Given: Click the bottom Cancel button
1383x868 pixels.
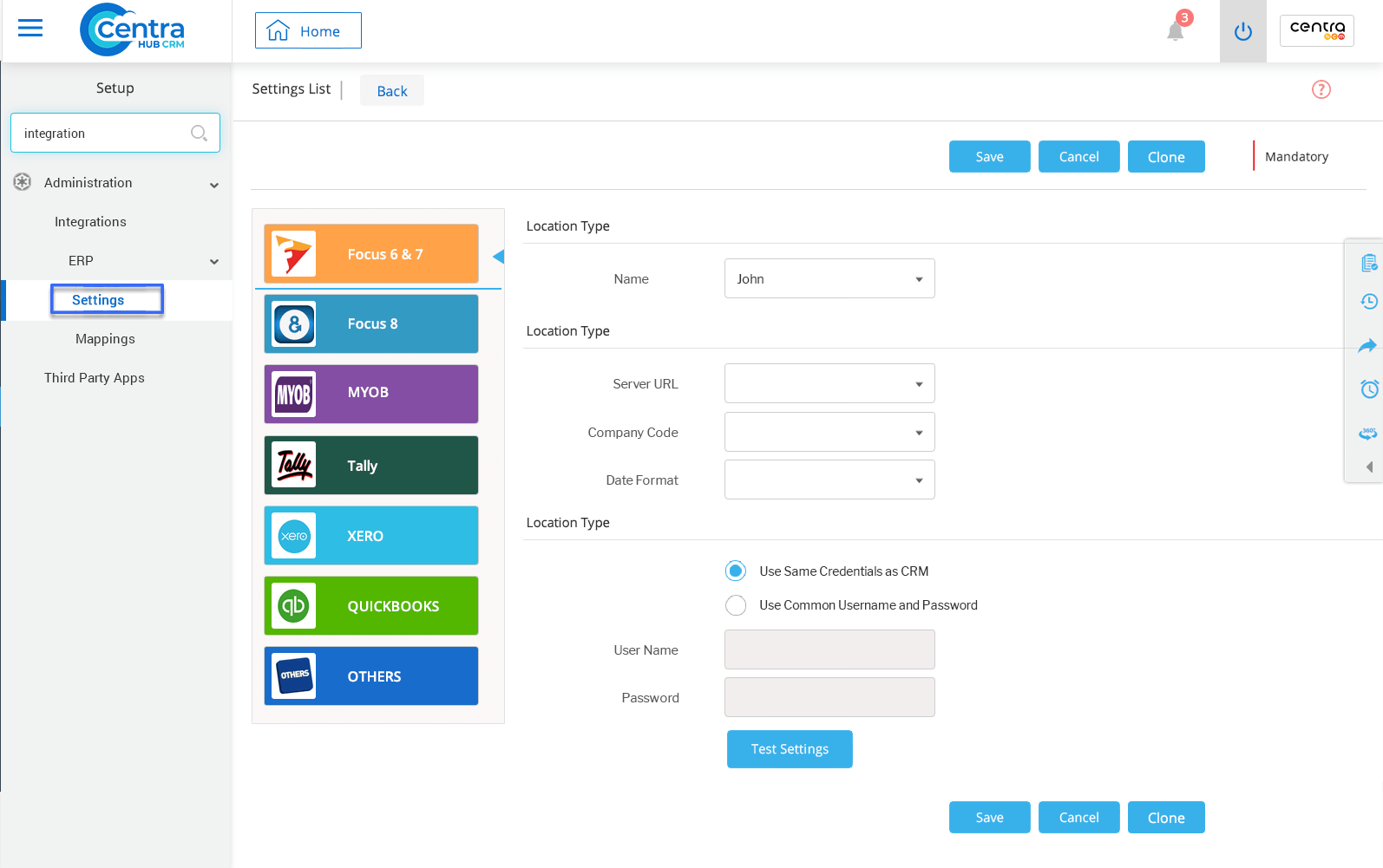Looking at the screenshot, I should click(1078, 817).
